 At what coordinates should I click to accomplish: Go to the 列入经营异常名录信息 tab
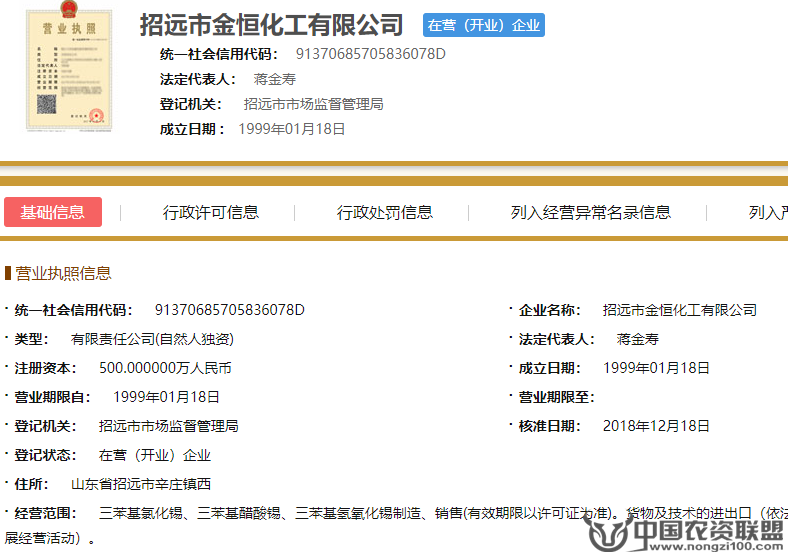590,212
